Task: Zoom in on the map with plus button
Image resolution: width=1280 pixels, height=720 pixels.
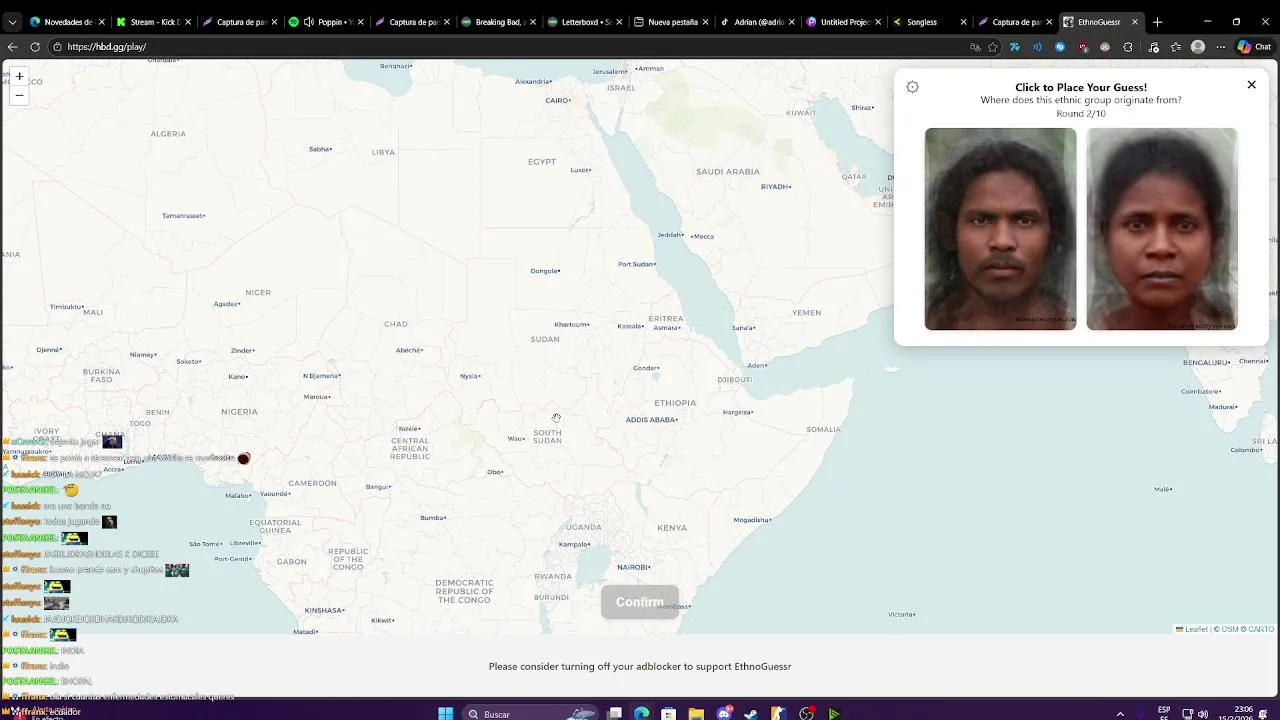Action: [x=19, y=76]
